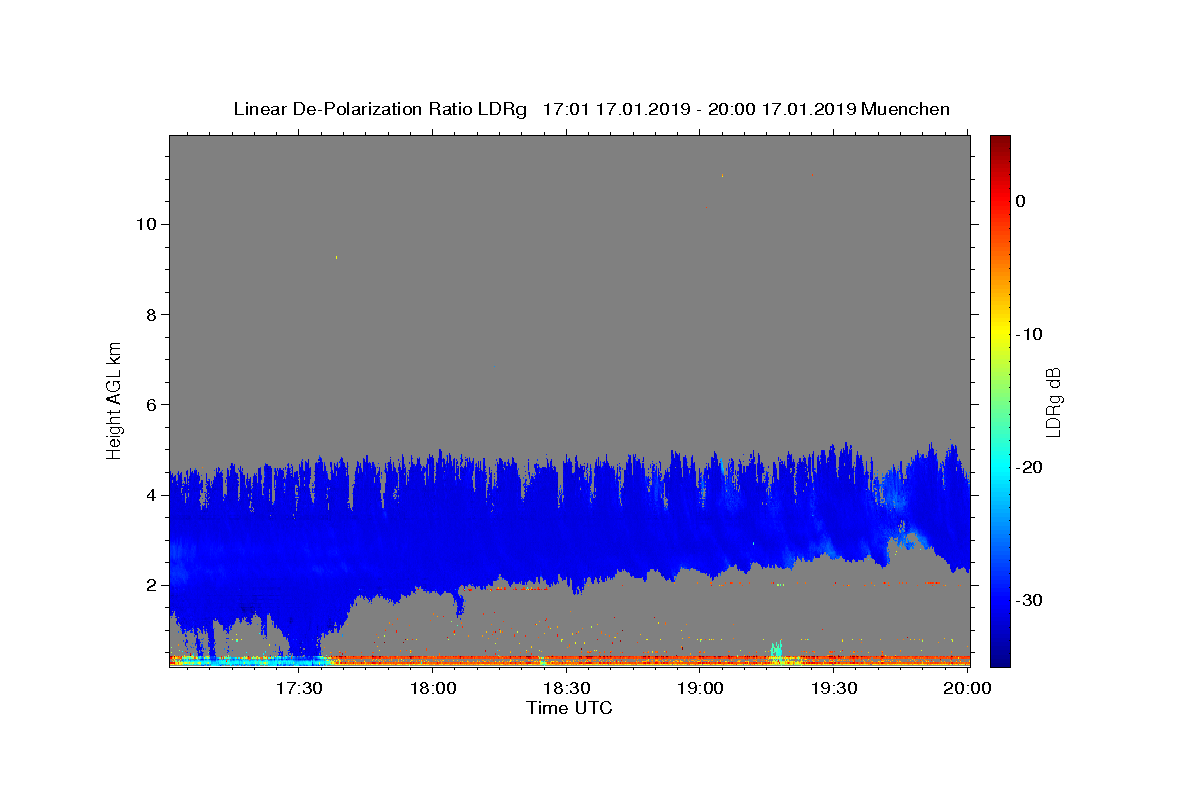The width and height of the screenshot is (1200, 800).
Task: Click the 20:00 time axis label
Action: [x=968, y=688]
